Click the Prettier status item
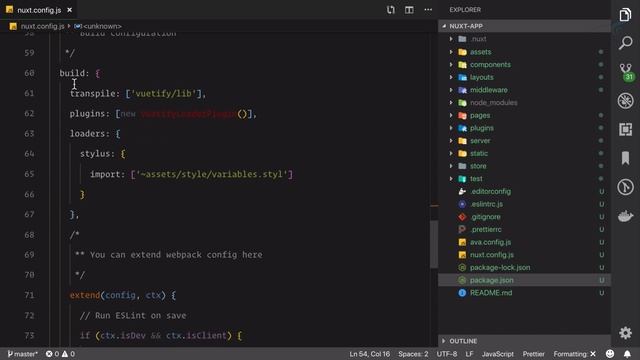Image resolution: width=640 pixels, height=360 pixels. [x=533, y=354]
